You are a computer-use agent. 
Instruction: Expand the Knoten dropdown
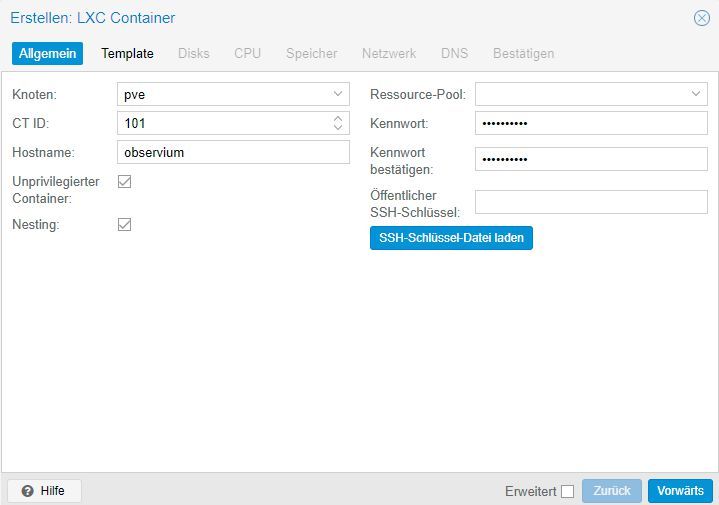(338, 94)
